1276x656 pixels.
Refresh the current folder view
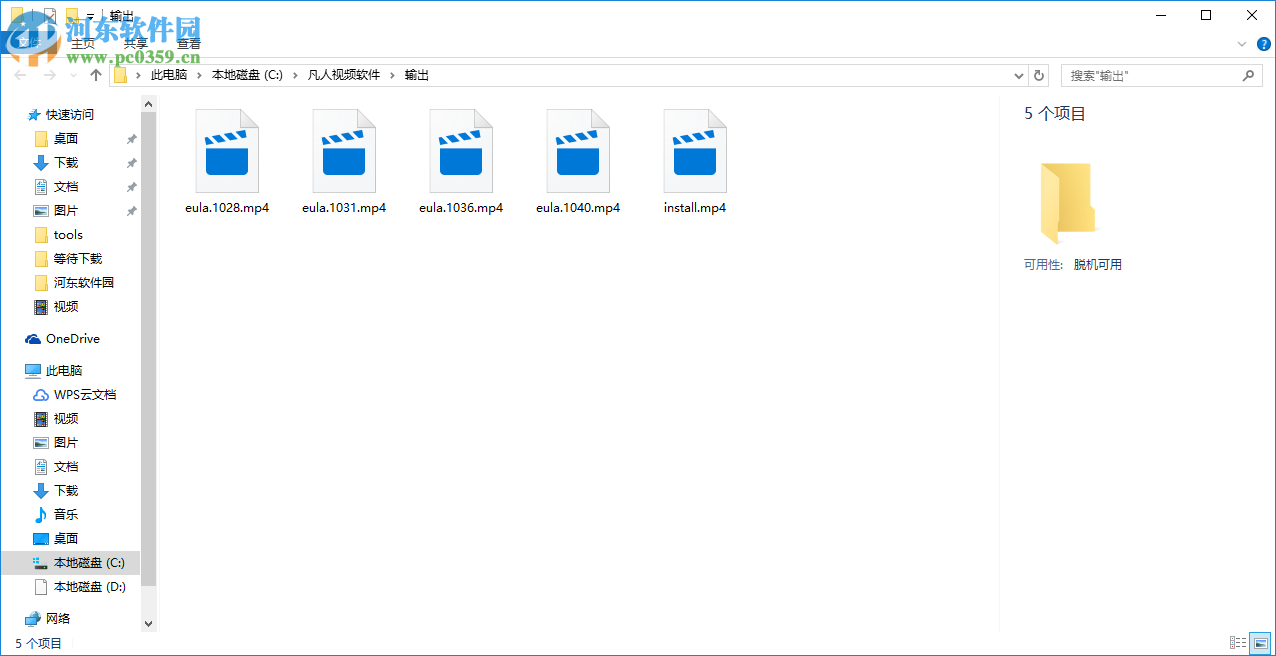(x=1039, y=75)
